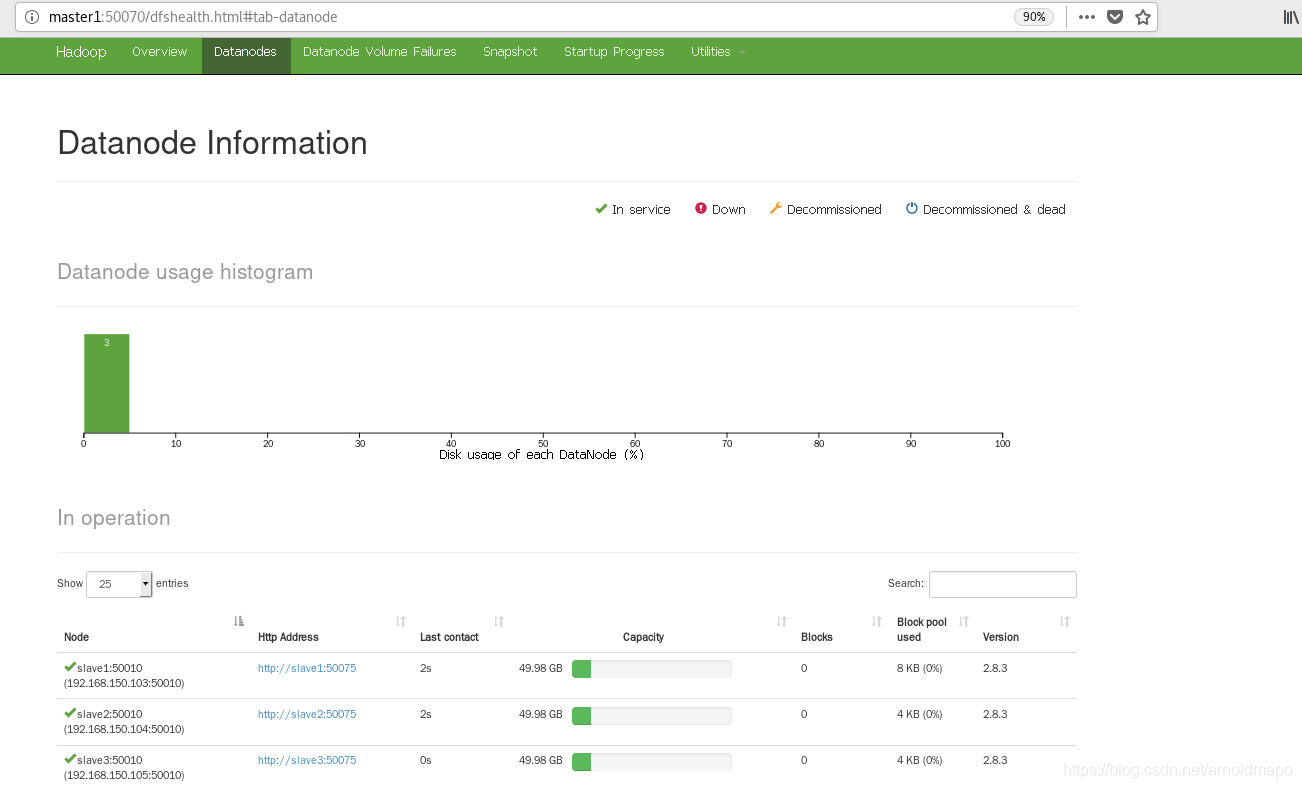
Task: Open the http://slave1:50075 link
Action: [x=307, y=668]
